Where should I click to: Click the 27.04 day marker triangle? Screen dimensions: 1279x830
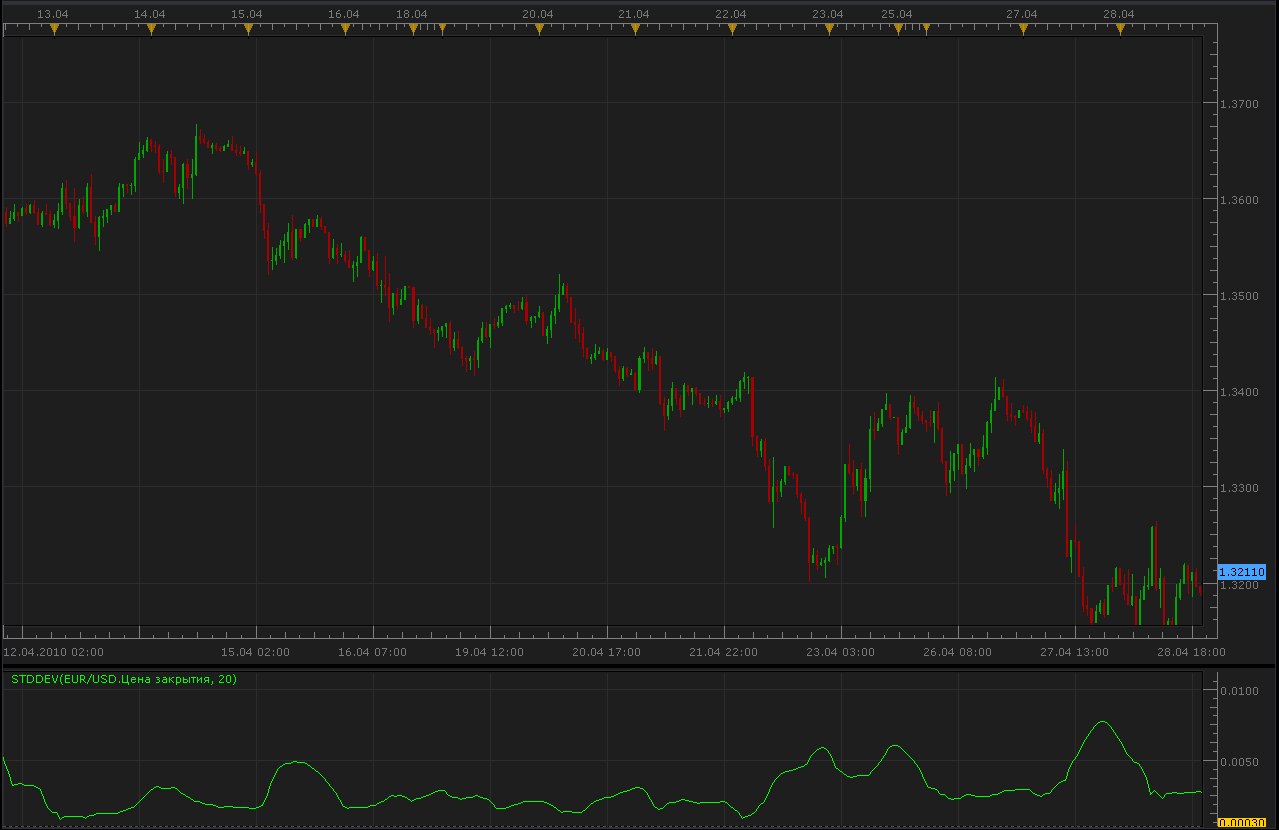[x=1023, y=29]
